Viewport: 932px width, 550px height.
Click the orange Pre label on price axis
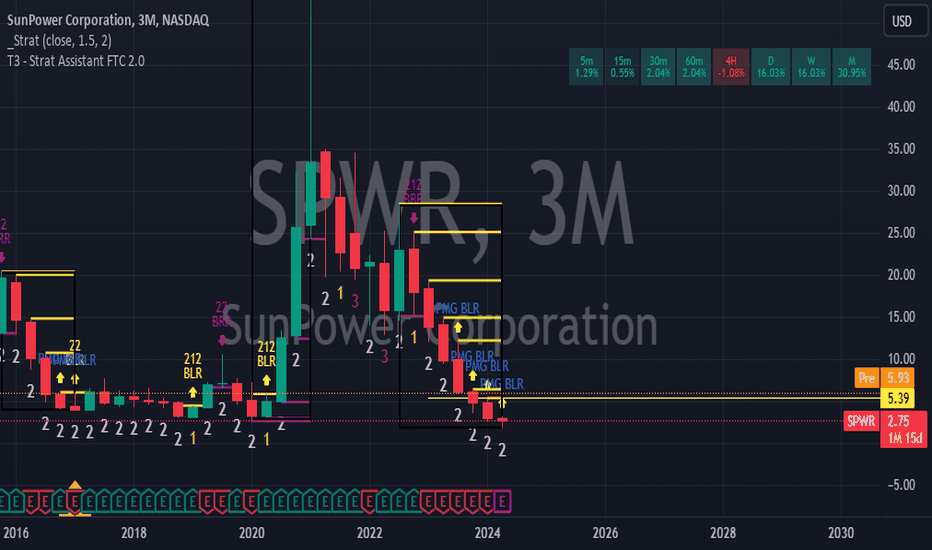[867, 378]
